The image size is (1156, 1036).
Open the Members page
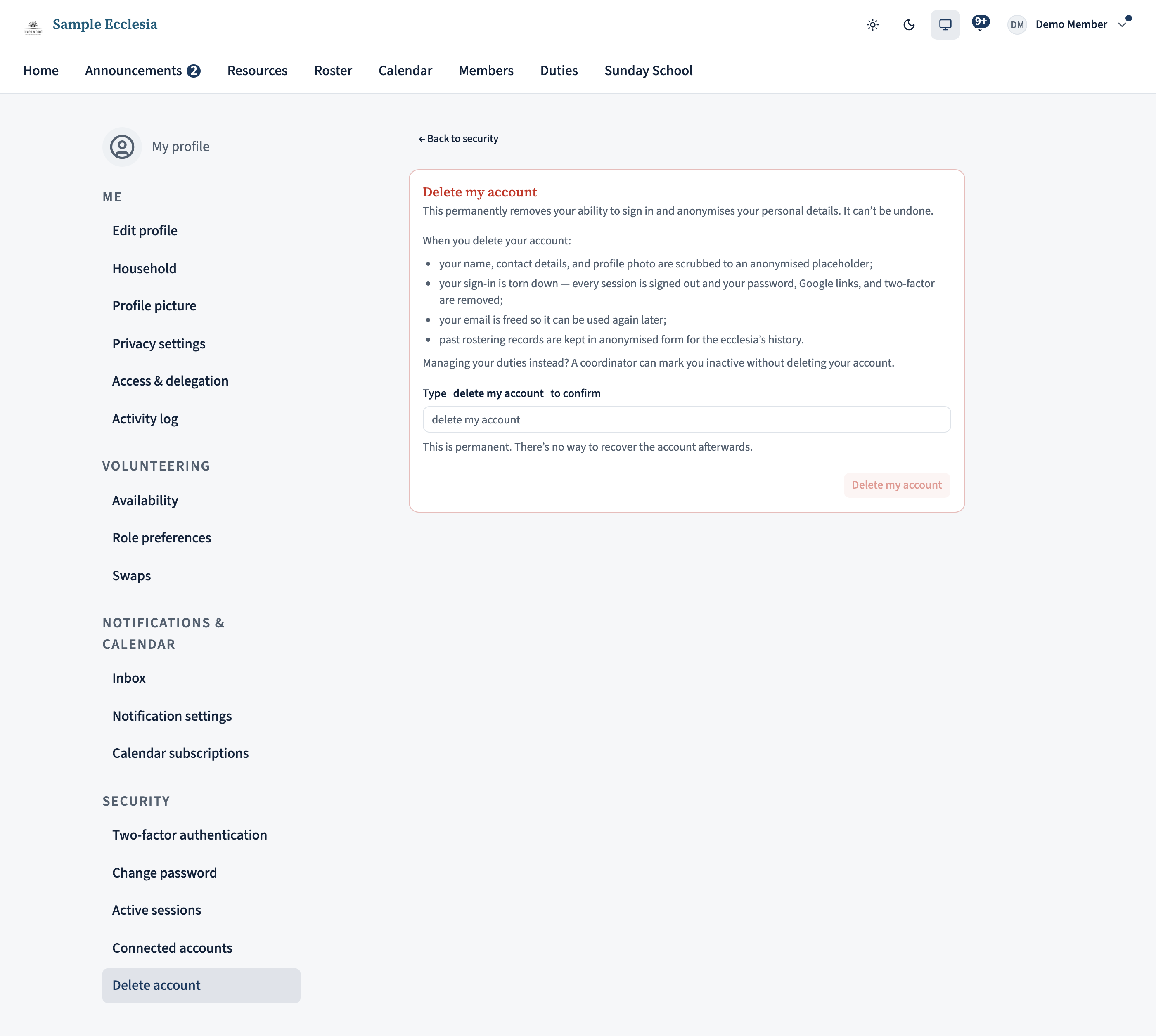tap(486, 71)
